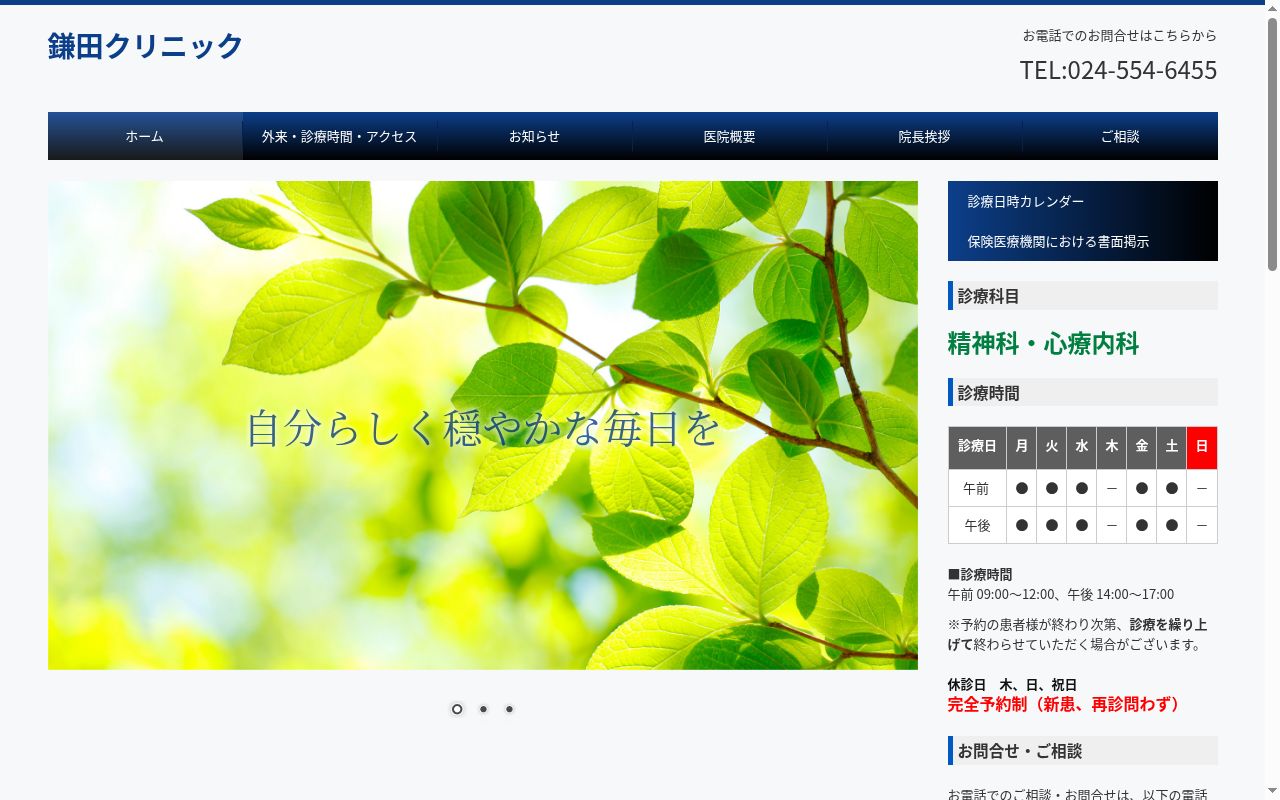Switch to the third slideshow dot

(x=509, y=709)
